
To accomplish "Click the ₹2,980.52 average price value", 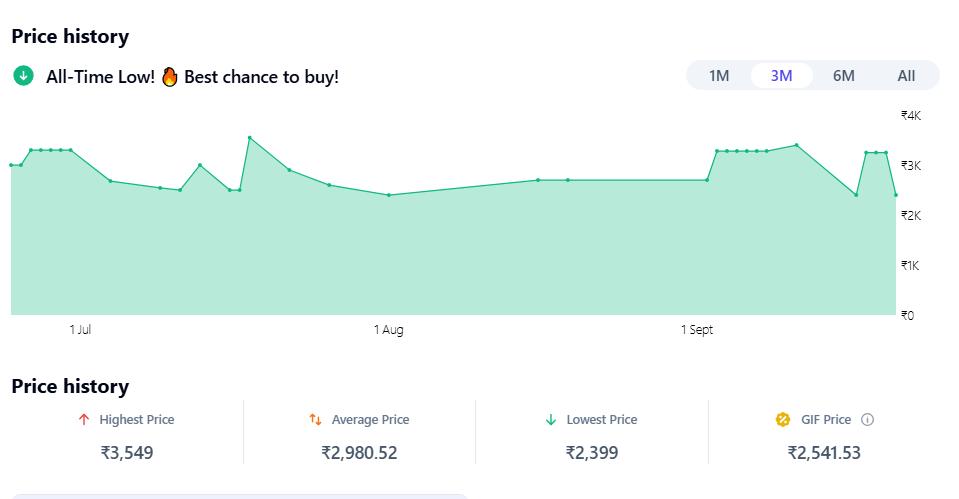I will click(x=359, y=453).
